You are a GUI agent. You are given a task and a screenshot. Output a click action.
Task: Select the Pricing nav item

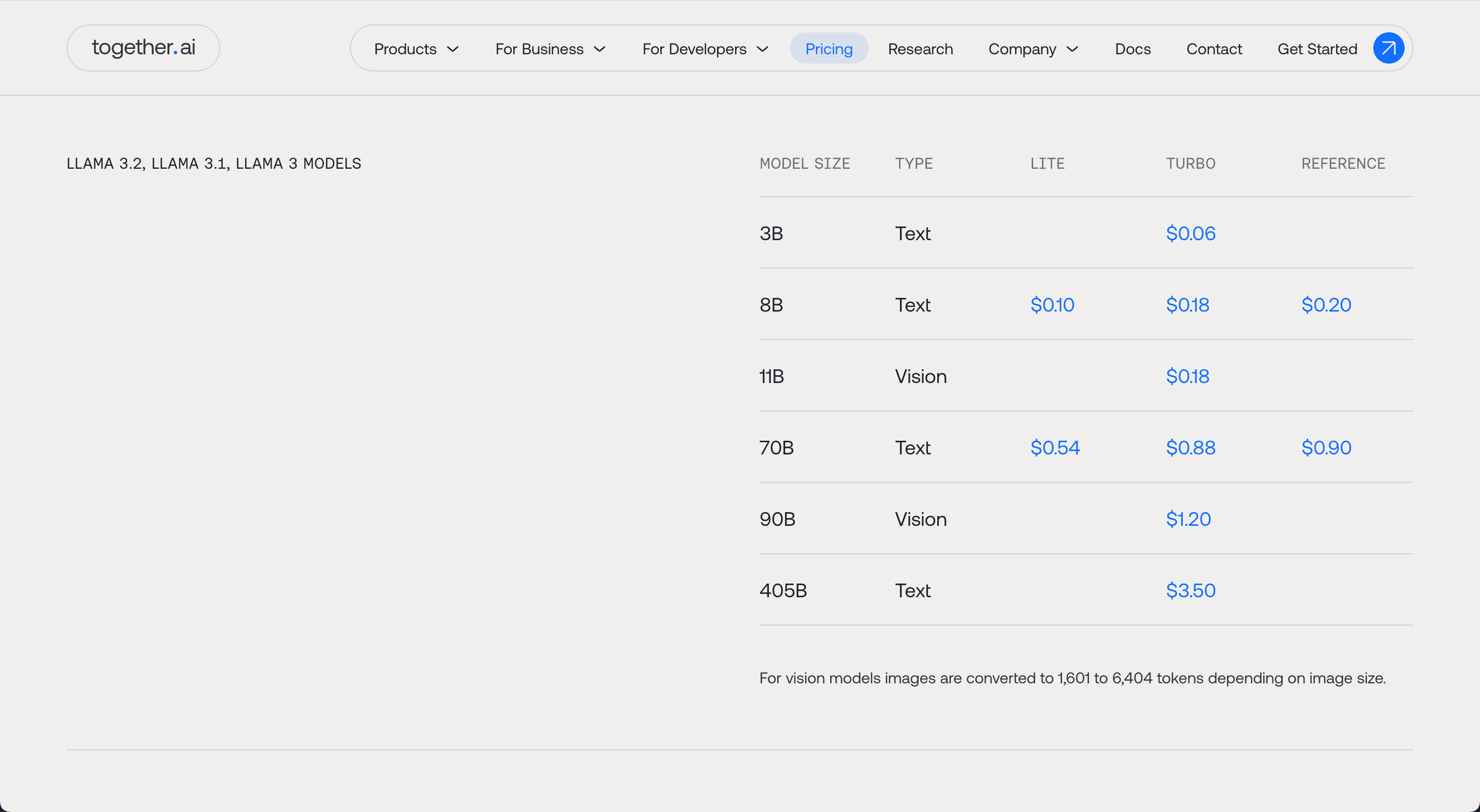click(x=829, y=49)
